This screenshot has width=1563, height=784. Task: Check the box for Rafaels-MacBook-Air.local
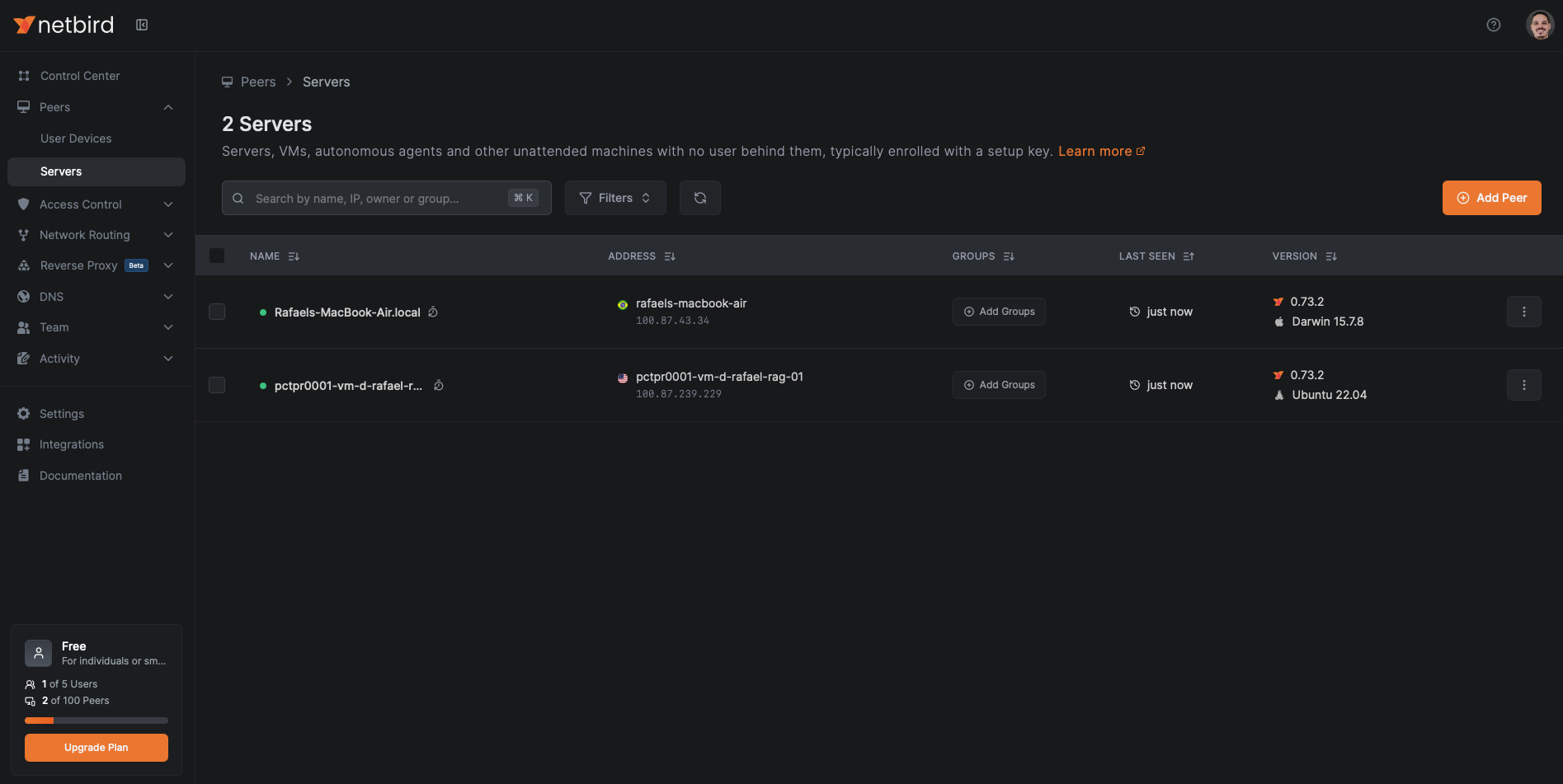(217, 312)
